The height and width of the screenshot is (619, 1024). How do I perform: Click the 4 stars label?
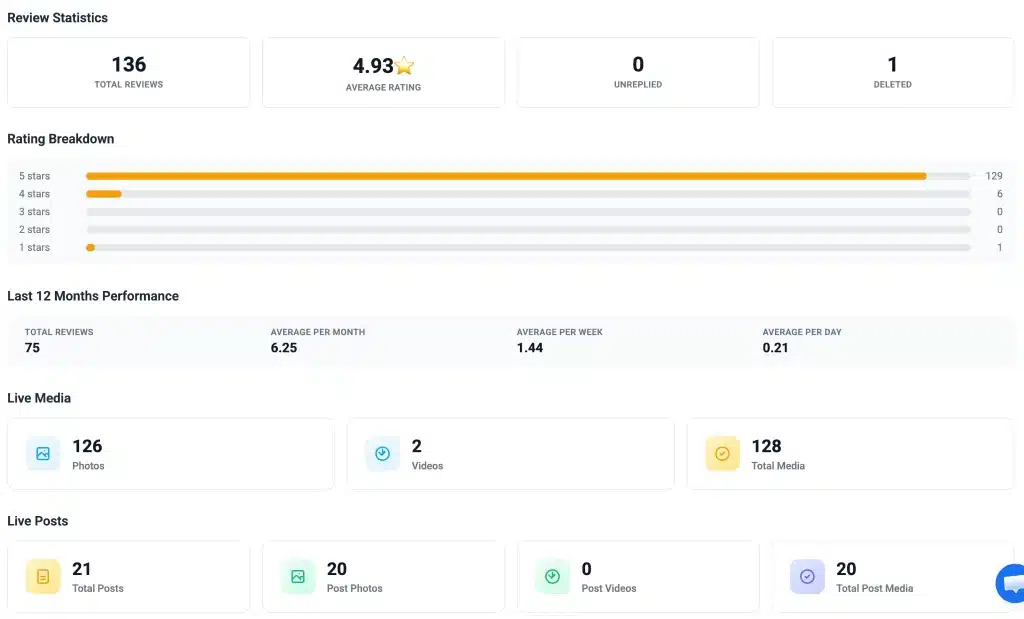(34, 194)
